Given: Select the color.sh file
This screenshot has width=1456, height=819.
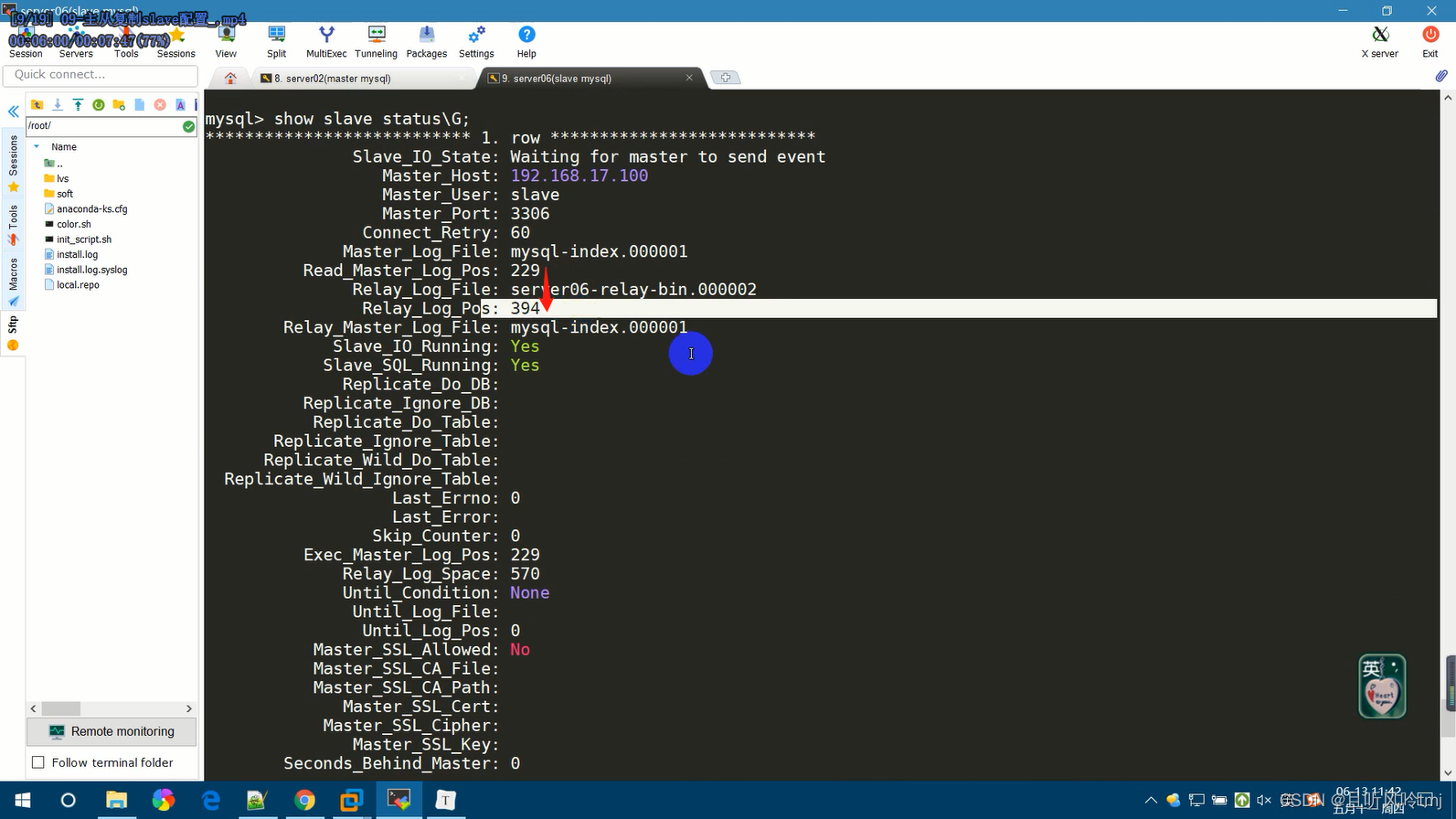Looking at the screenshot, I should click(68, 224).
